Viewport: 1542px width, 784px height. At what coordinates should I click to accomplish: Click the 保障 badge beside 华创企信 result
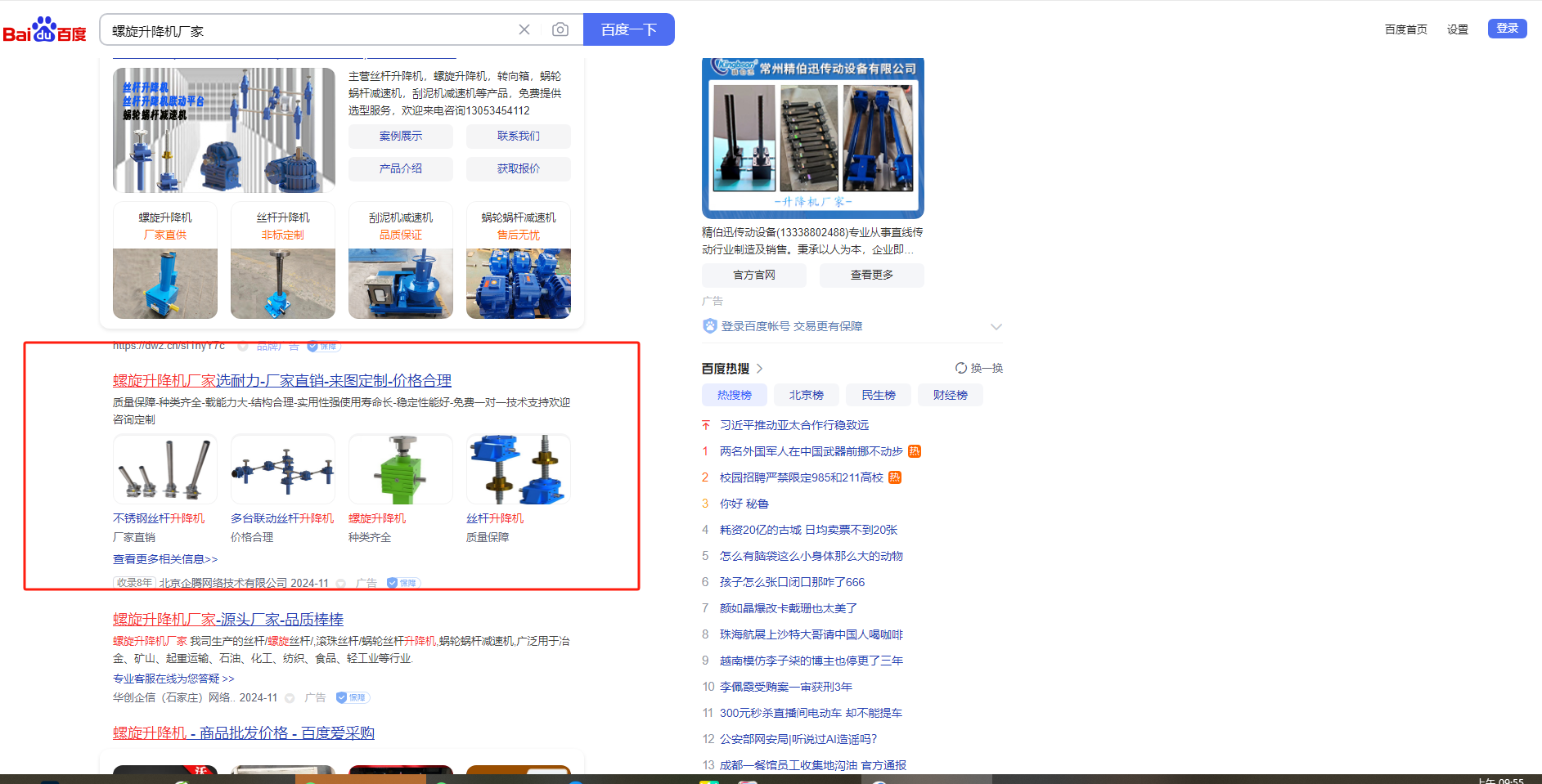(x=353, y=697)
